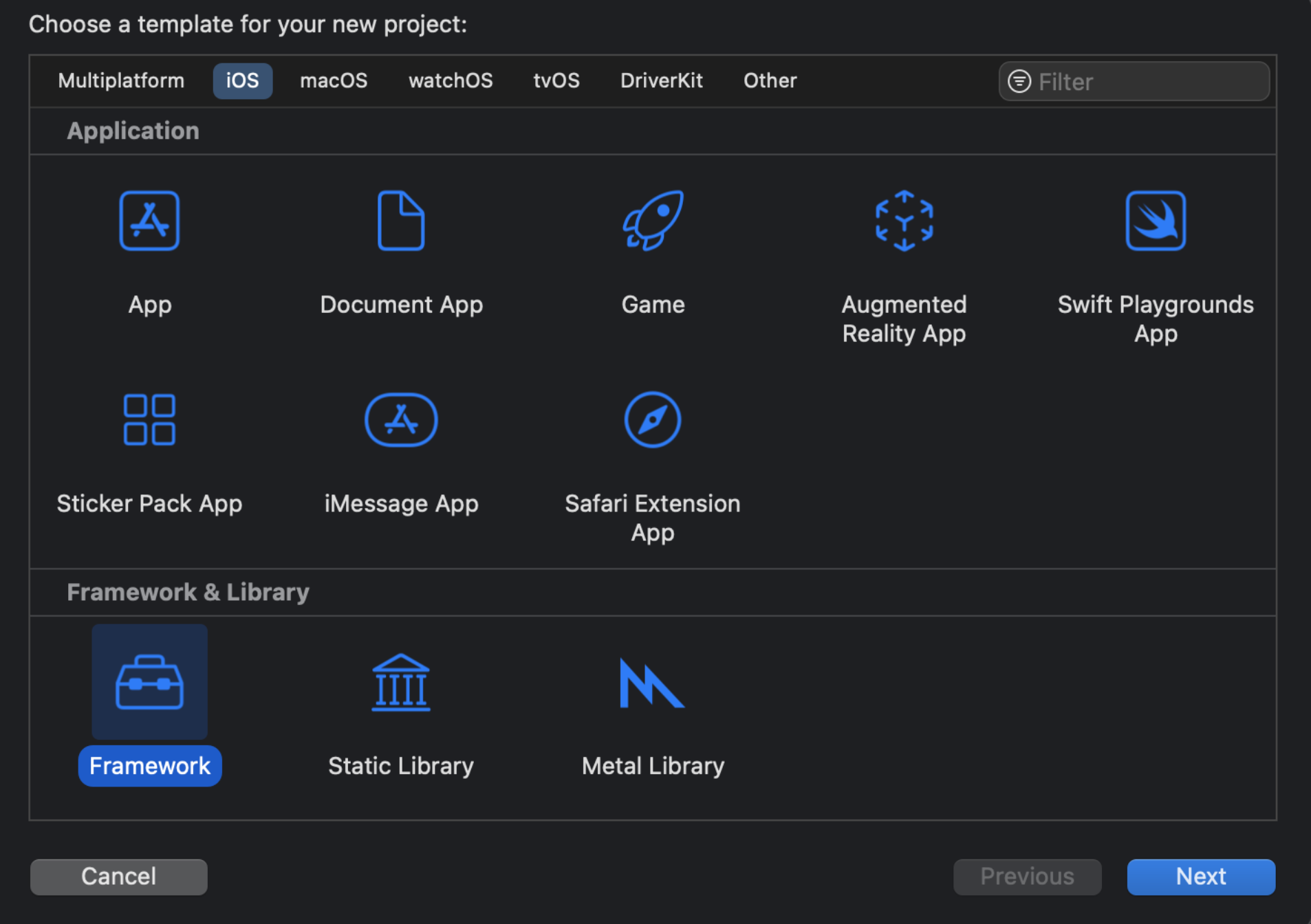Click 'Framework & Library' section header
This screenshot has height=924, width=1311.
pyautogui.click(x=188, y=592)
